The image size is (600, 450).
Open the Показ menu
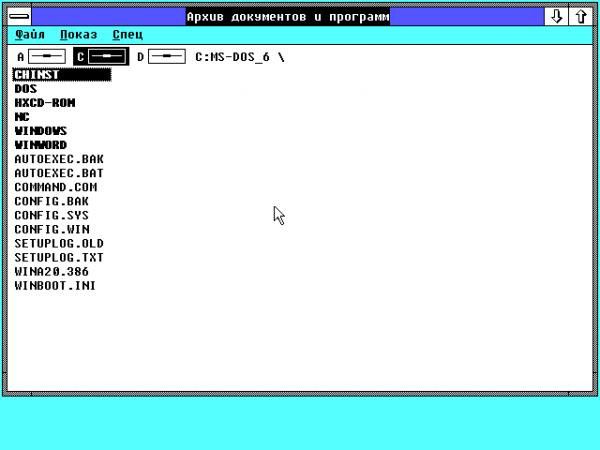click(x=77, y=35)
